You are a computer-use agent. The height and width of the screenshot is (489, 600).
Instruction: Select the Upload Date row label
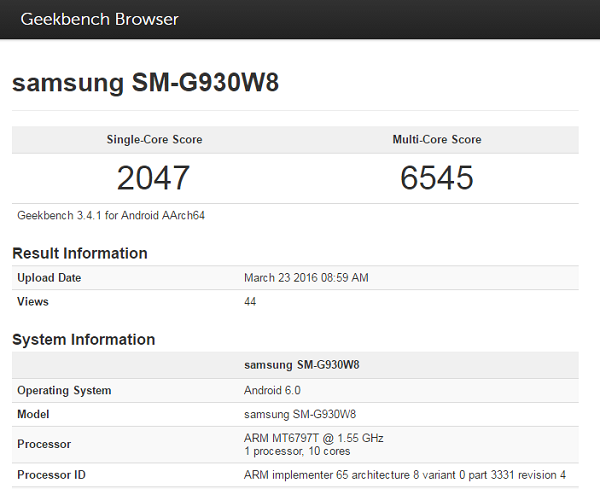(49, 278)
